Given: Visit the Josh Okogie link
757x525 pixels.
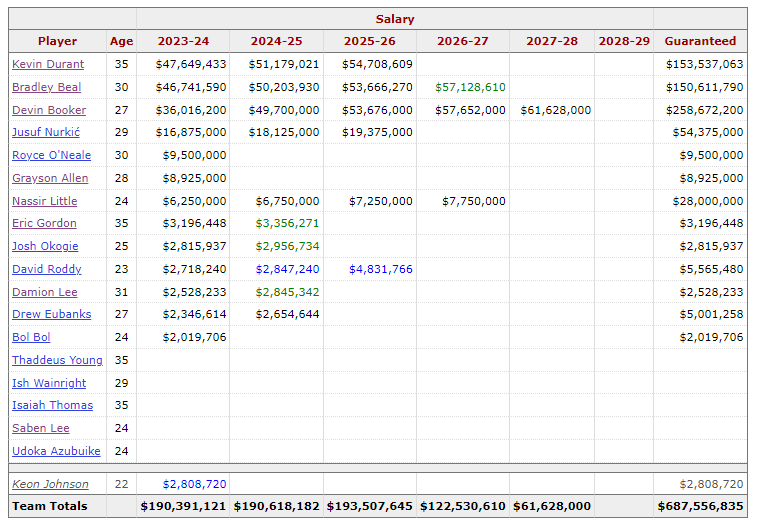Looking at the screenshot, I should click(45, 246).
